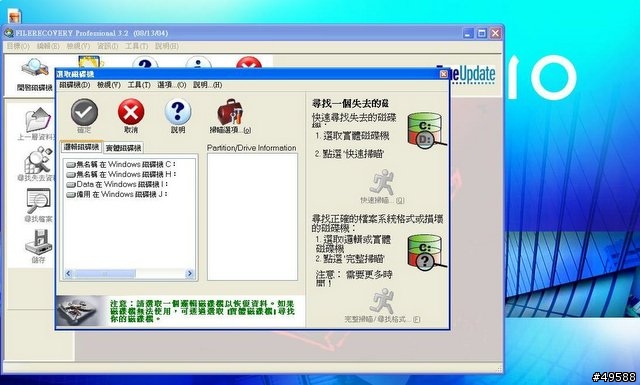Click drive list scrollbar left arrow
The height and width of the screenshot is (385, 640).
(x=68, y=274)
